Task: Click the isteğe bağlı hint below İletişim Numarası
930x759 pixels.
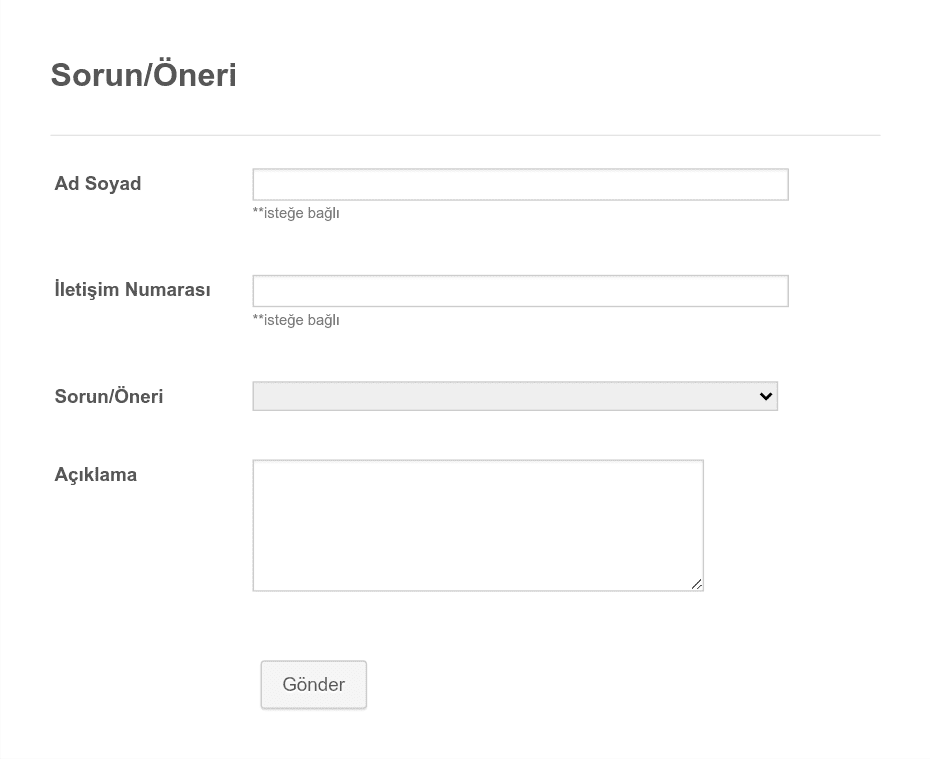Action: [296, 320]
